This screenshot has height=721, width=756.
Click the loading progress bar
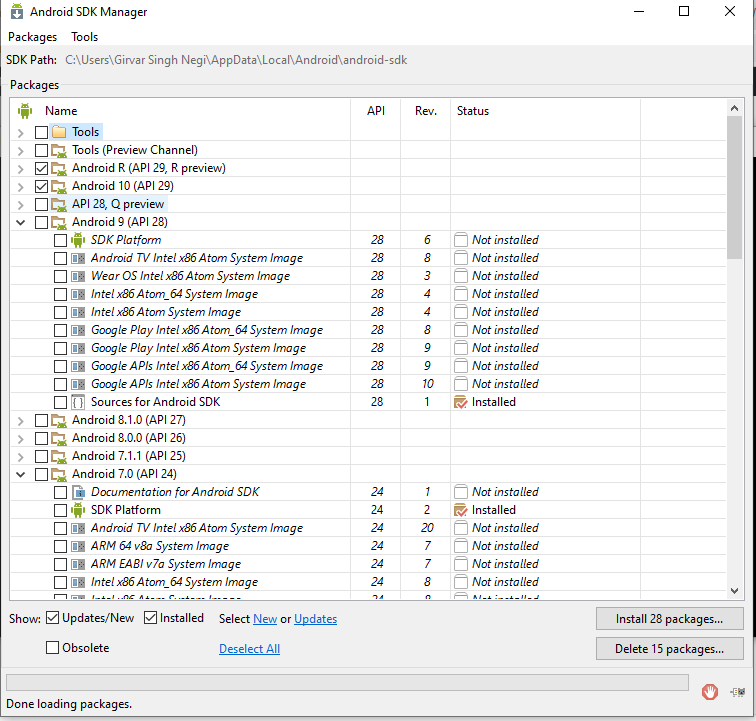click(x=347, y=682)
